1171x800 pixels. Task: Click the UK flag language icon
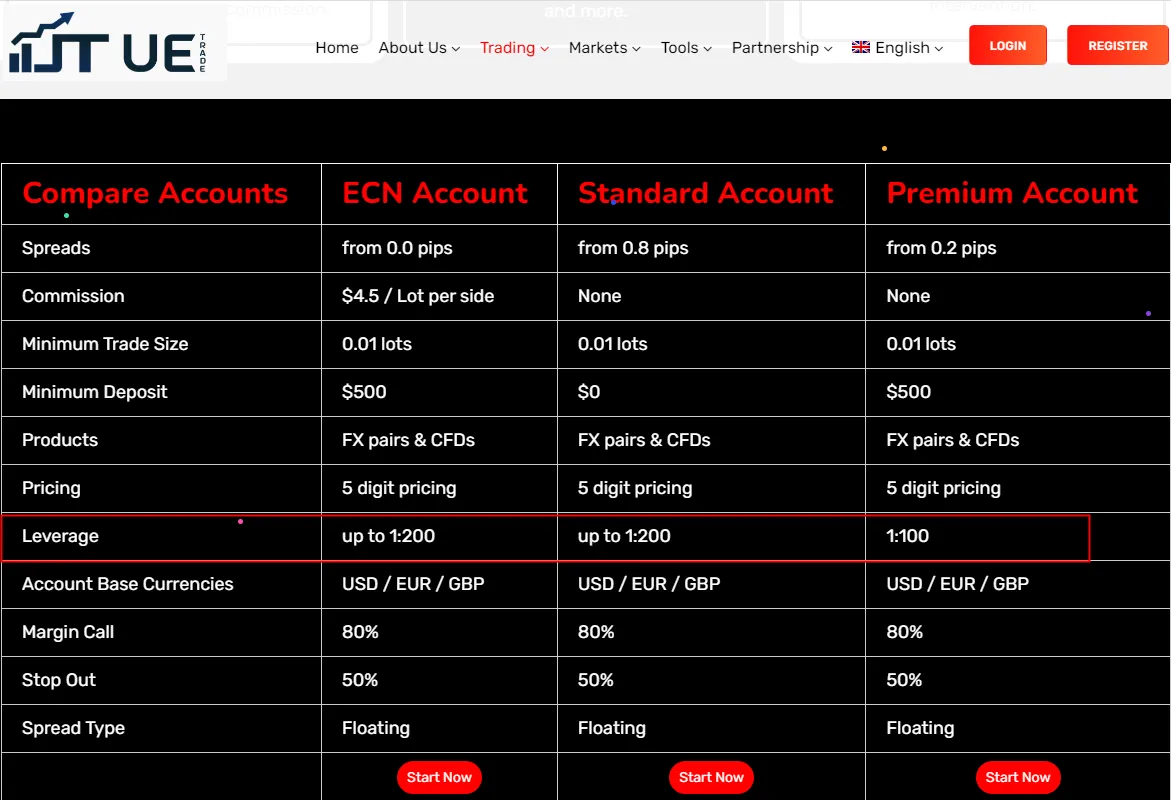[x=860, y=47]
